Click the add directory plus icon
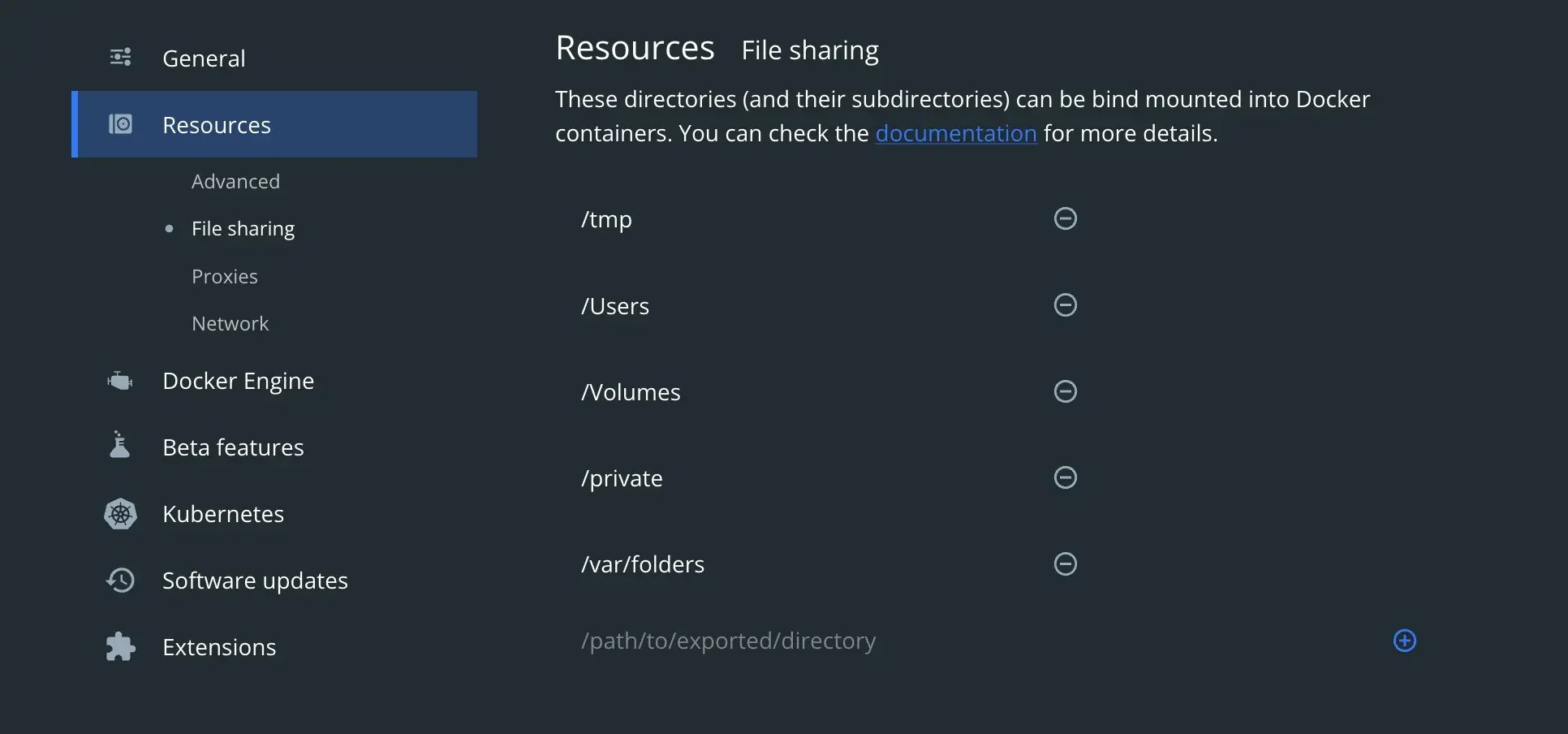Screen dimensions: 1568x734 (x=1404, y=641)
